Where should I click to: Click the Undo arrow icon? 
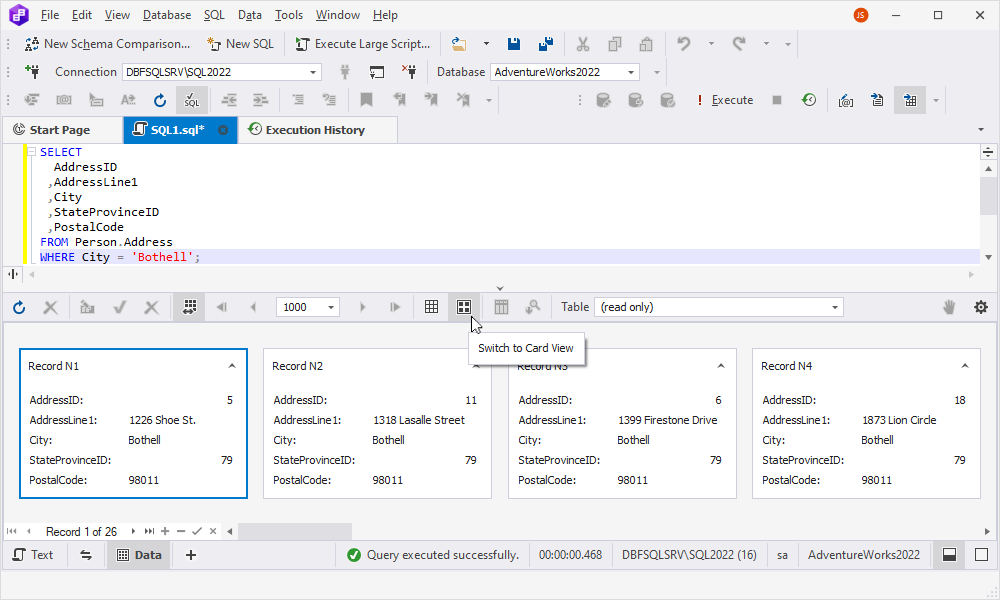point(684,44)
